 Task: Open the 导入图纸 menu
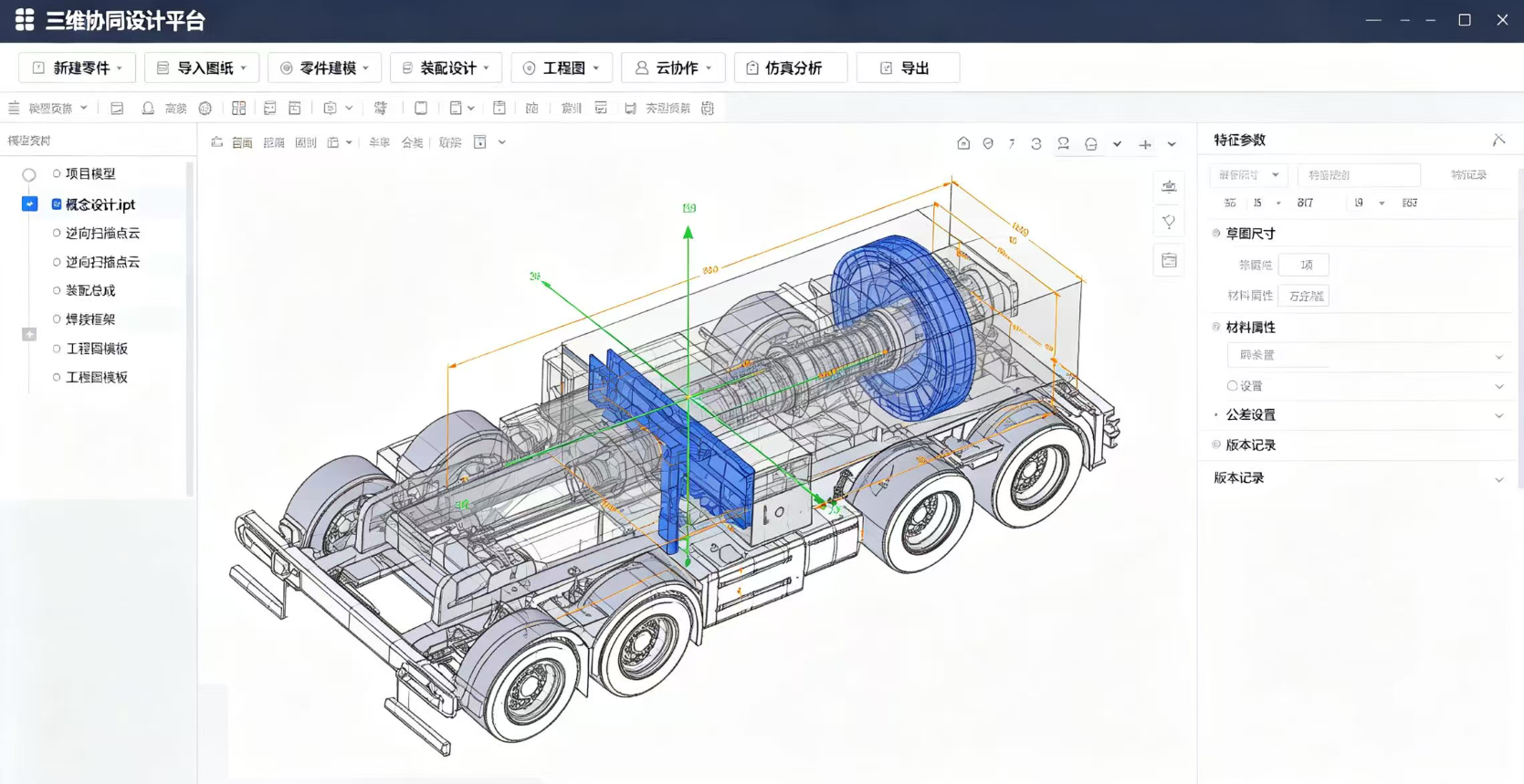[202, 68]
